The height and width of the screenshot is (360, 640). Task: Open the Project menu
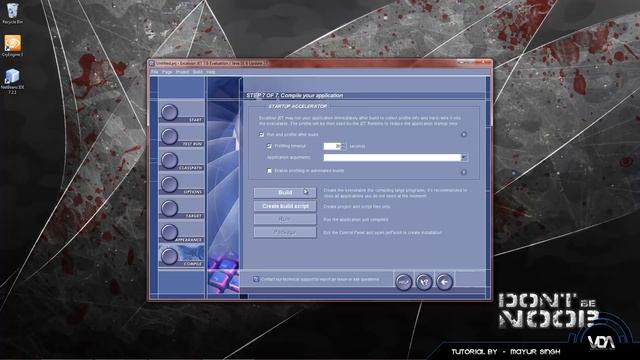tap(182, 72)
